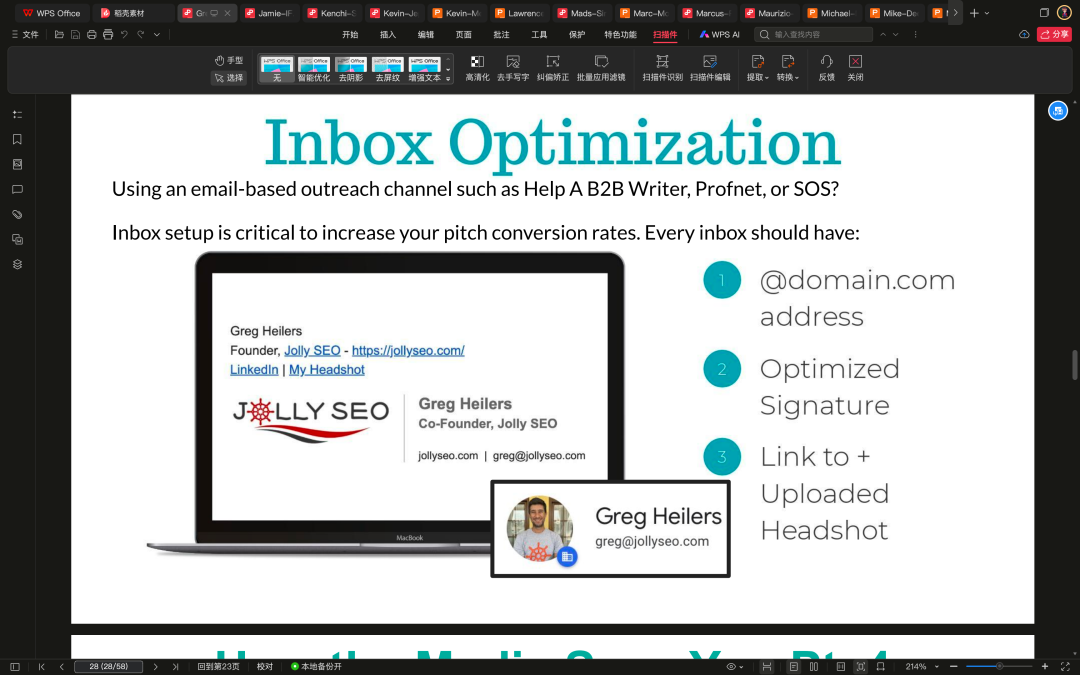Image resolution: width=1080 pixels, height=675 pixels.
Task: Click the 关闭 close scan mode icon
Action: point(855,68)
